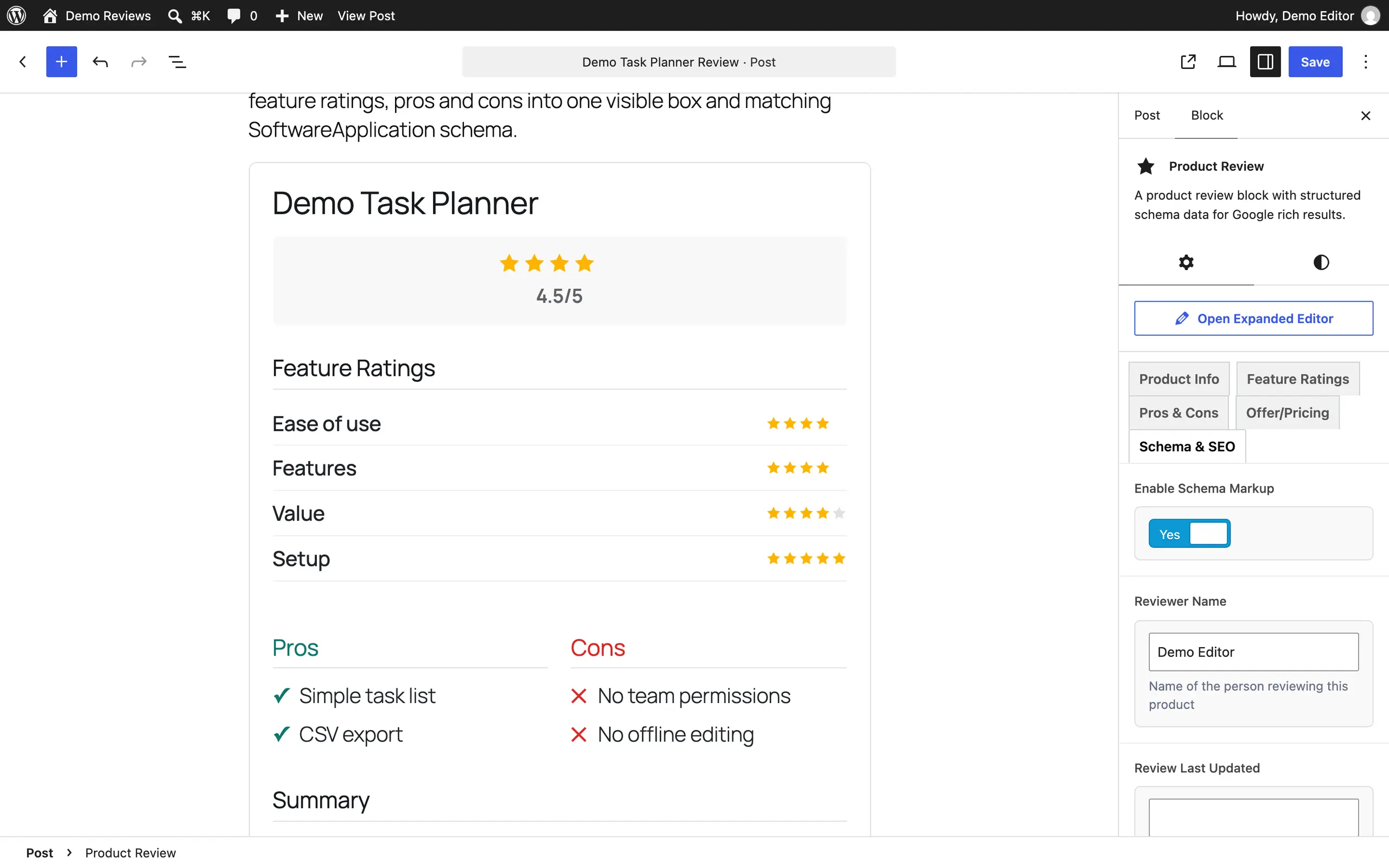Select Product Review in bottom breadcrumb
Viewport: 1389px width, 868px height.
(x=130, y=852)
